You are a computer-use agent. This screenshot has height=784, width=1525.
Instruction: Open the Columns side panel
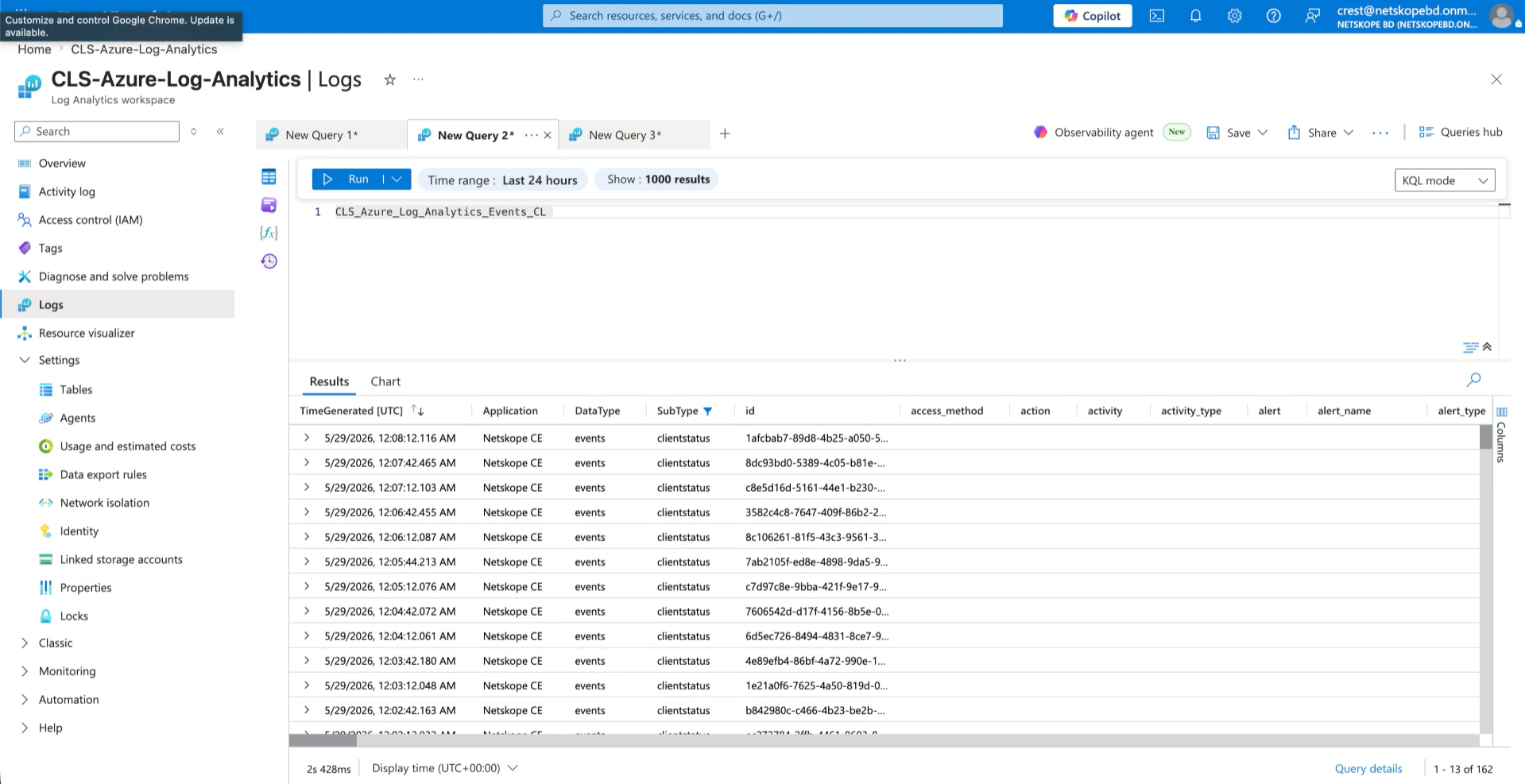point(1501,434)
